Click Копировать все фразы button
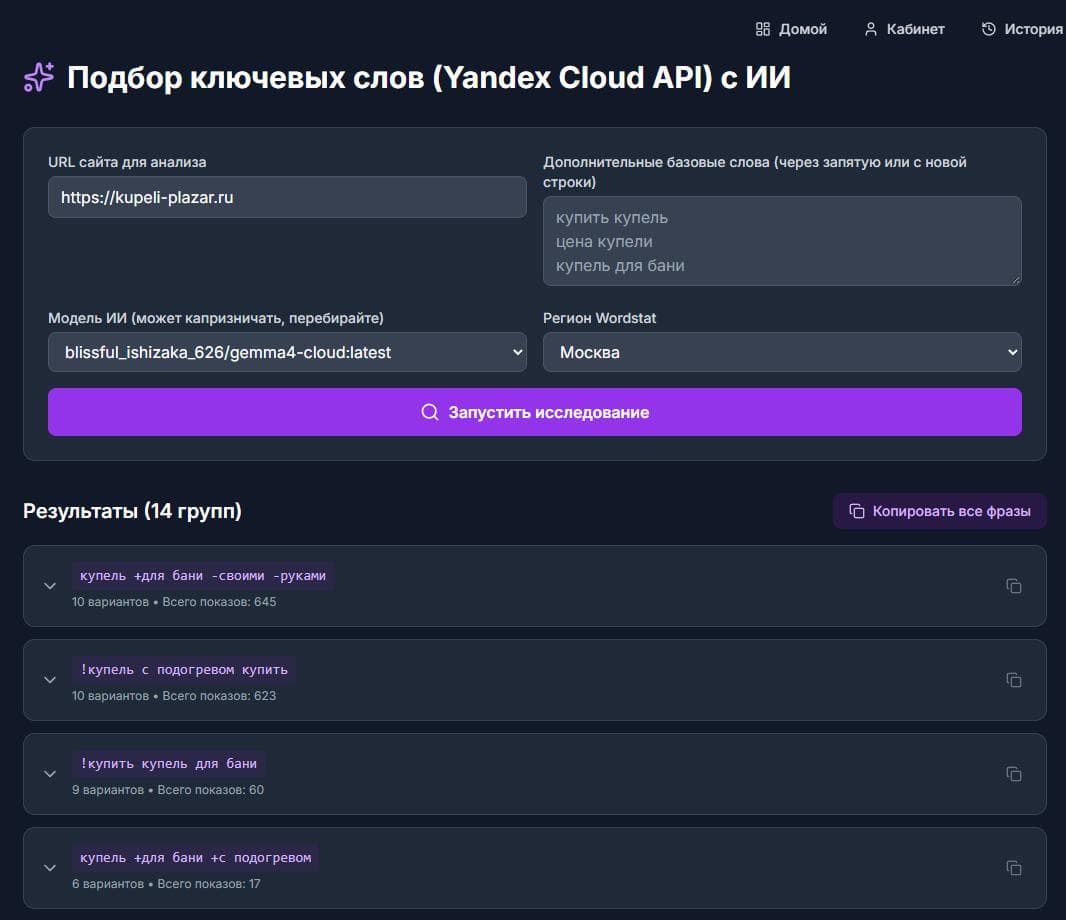The image size is (1066, 920). click(939, 511)
